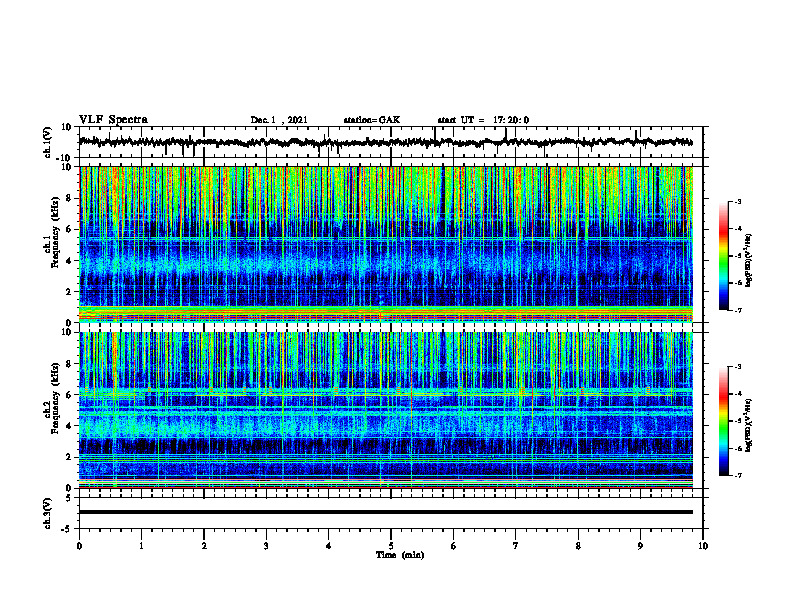792x612 pixels.
Task: Click the "-5" tick of the ch.3(V) axis
Action: click(67, 529)
